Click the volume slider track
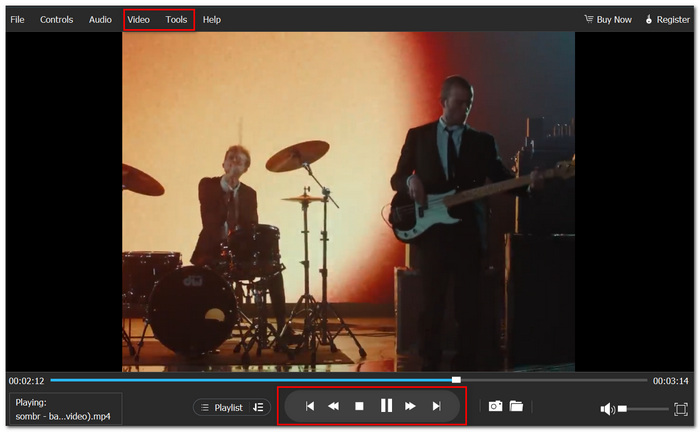 [x=643, y=409]
